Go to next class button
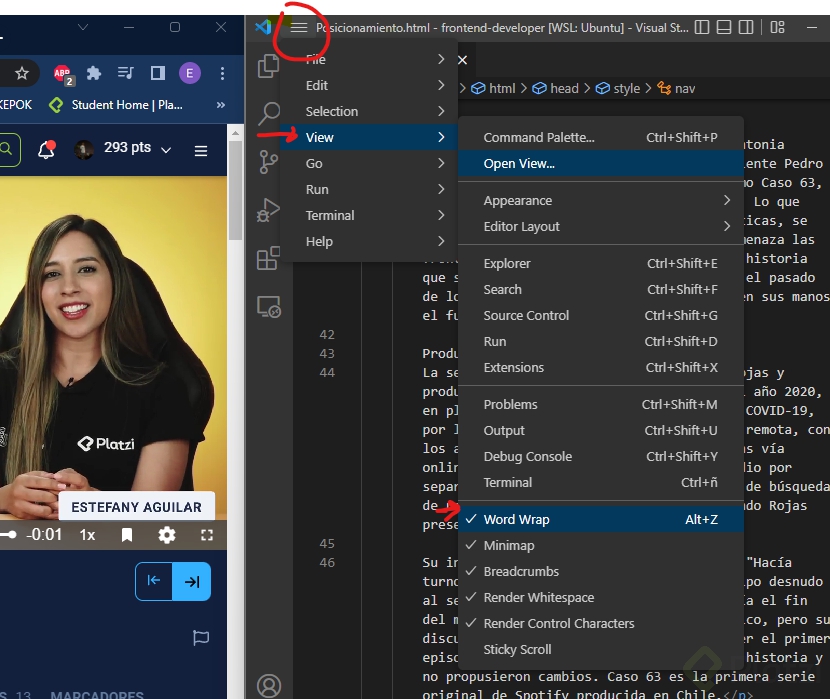This screenshot has width=830, height=699. point(192,582)
